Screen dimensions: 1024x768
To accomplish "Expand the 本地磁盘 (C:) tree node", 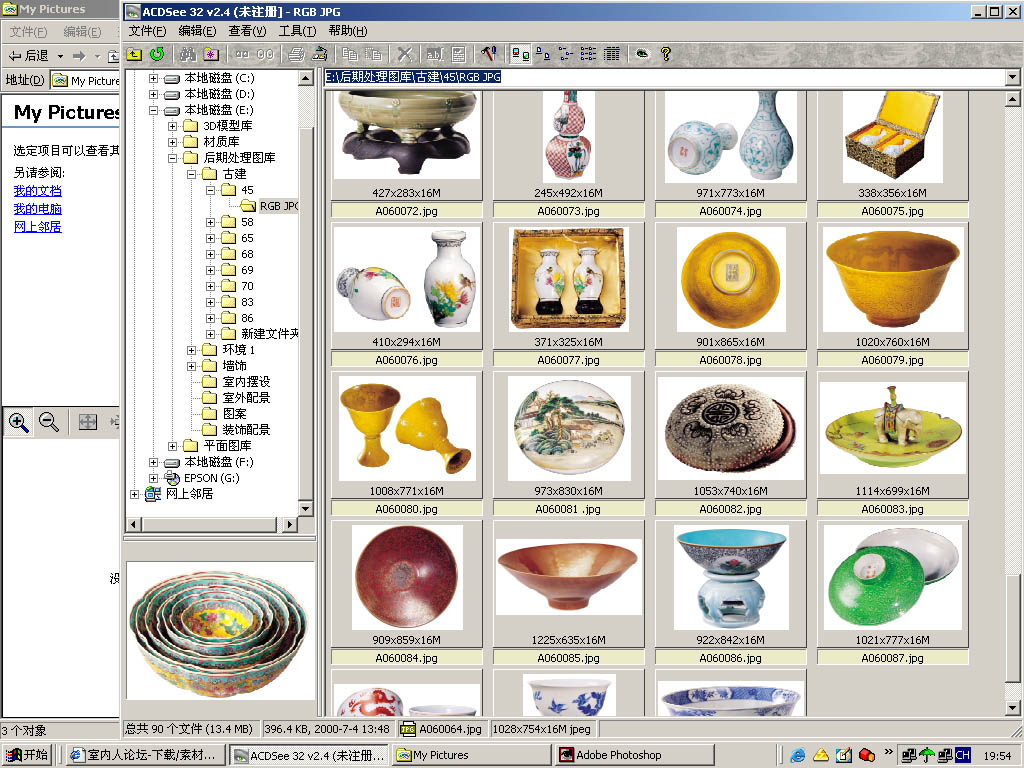I will (x=153, y=78).
